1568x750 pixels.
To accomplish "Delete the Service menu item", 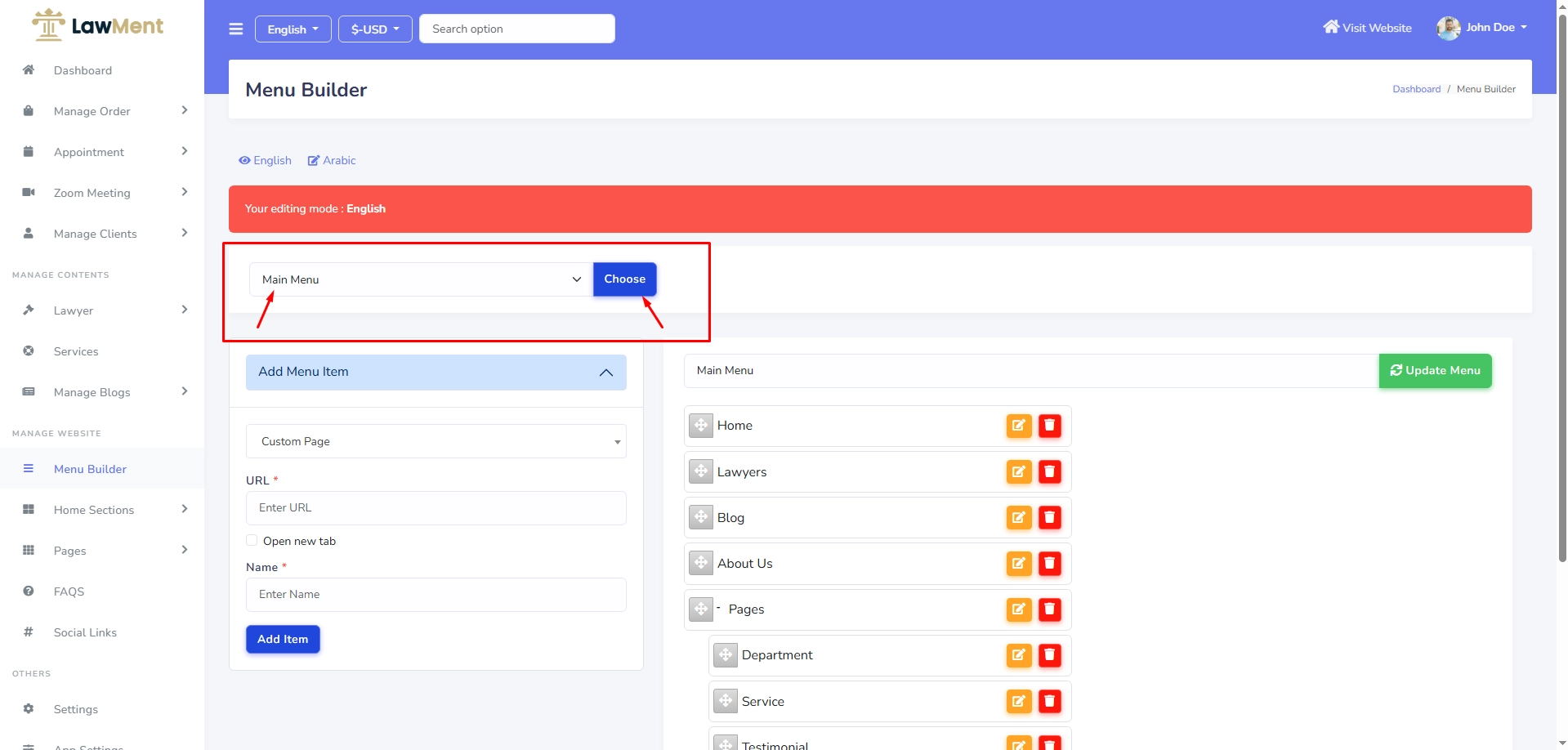I will click(1049, 701).
